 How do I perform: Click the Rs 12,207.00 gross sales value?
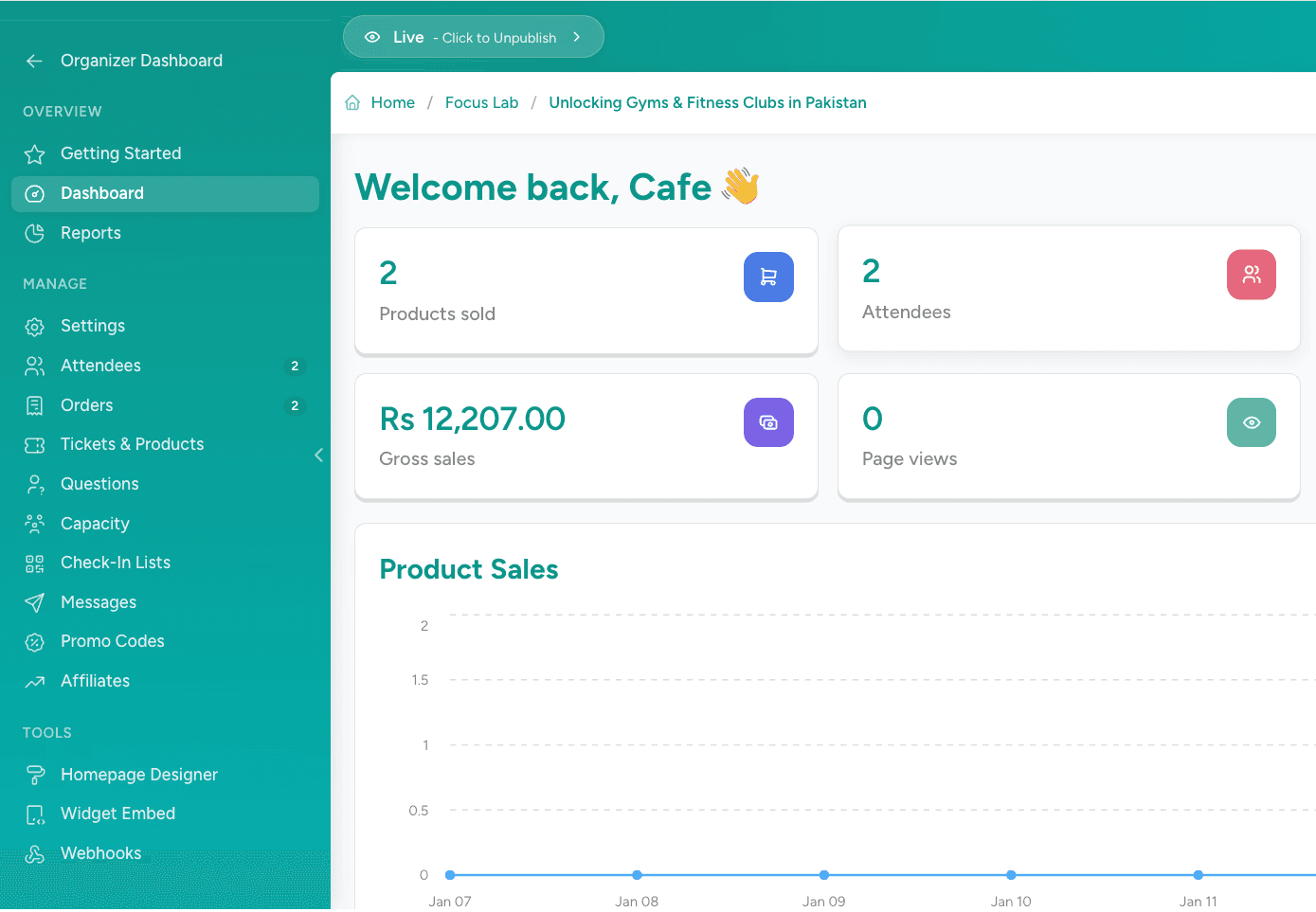pos(472,419)
